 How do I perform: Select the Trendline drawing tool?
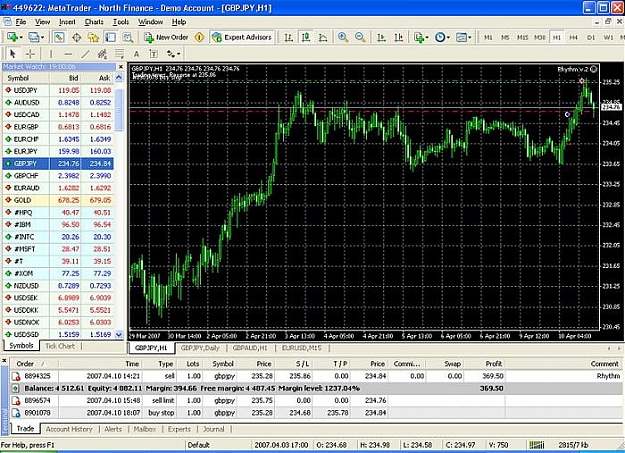point(85,53)
